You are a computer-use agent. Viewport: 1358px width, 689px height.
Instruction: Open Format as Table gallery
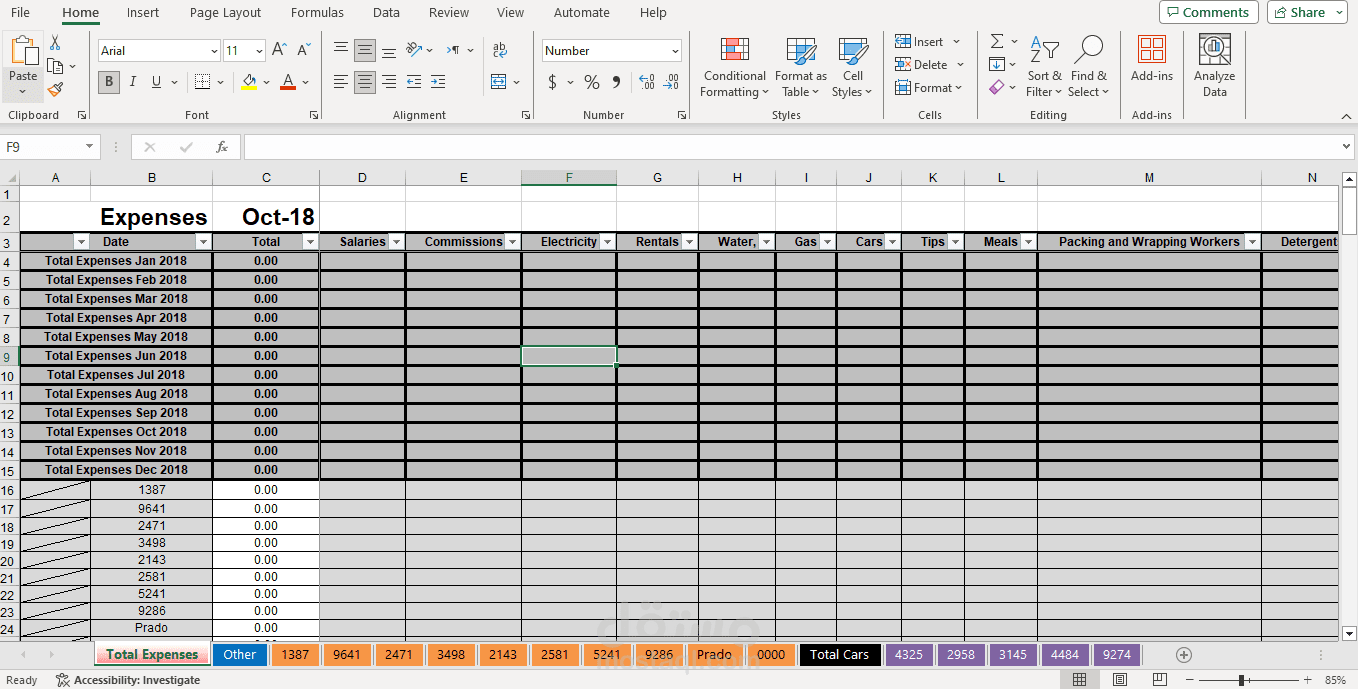(x=800, y=68)
